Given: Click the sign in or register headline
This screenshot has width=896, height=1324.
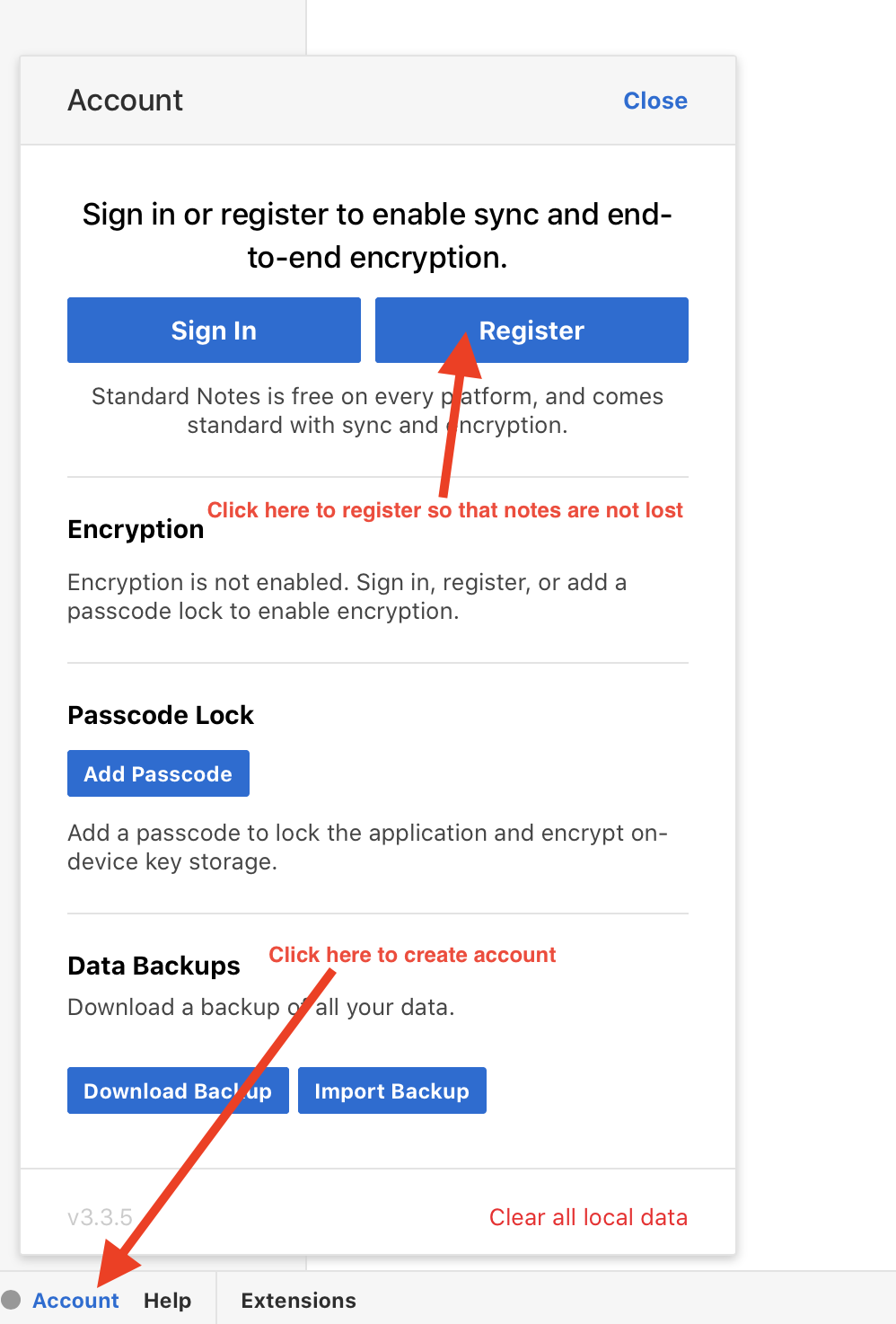Looking at the screenshot, I should click(x=377, y=235).
